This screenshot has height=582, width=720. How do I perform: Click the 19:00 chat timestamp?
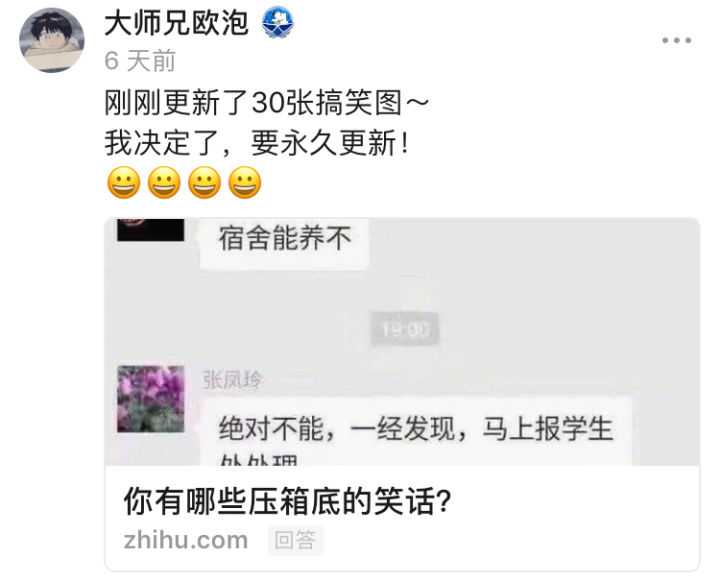pos(405,329)
